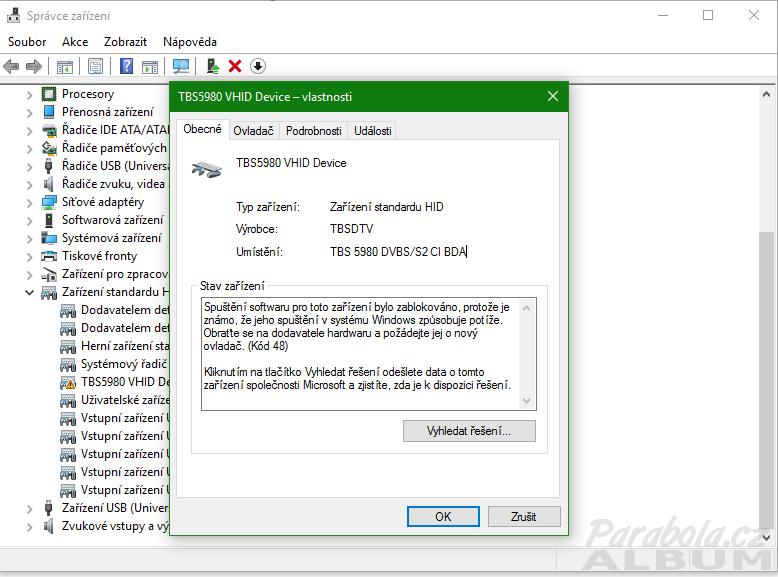778x577 pixels.
Task: Click OK in the properties dialog
Action: point(443,516)
